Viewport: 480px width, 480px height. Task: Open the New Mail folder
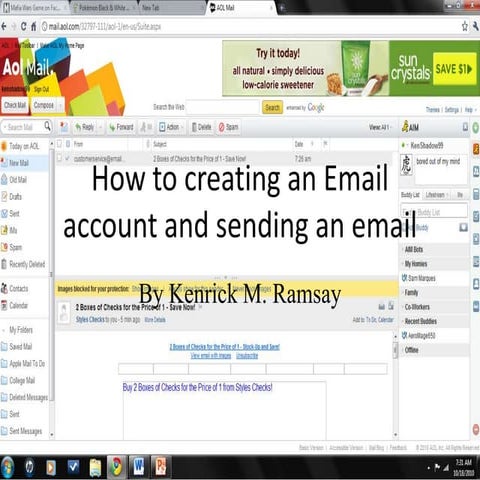pyautogui.click(x=24, y=163)
